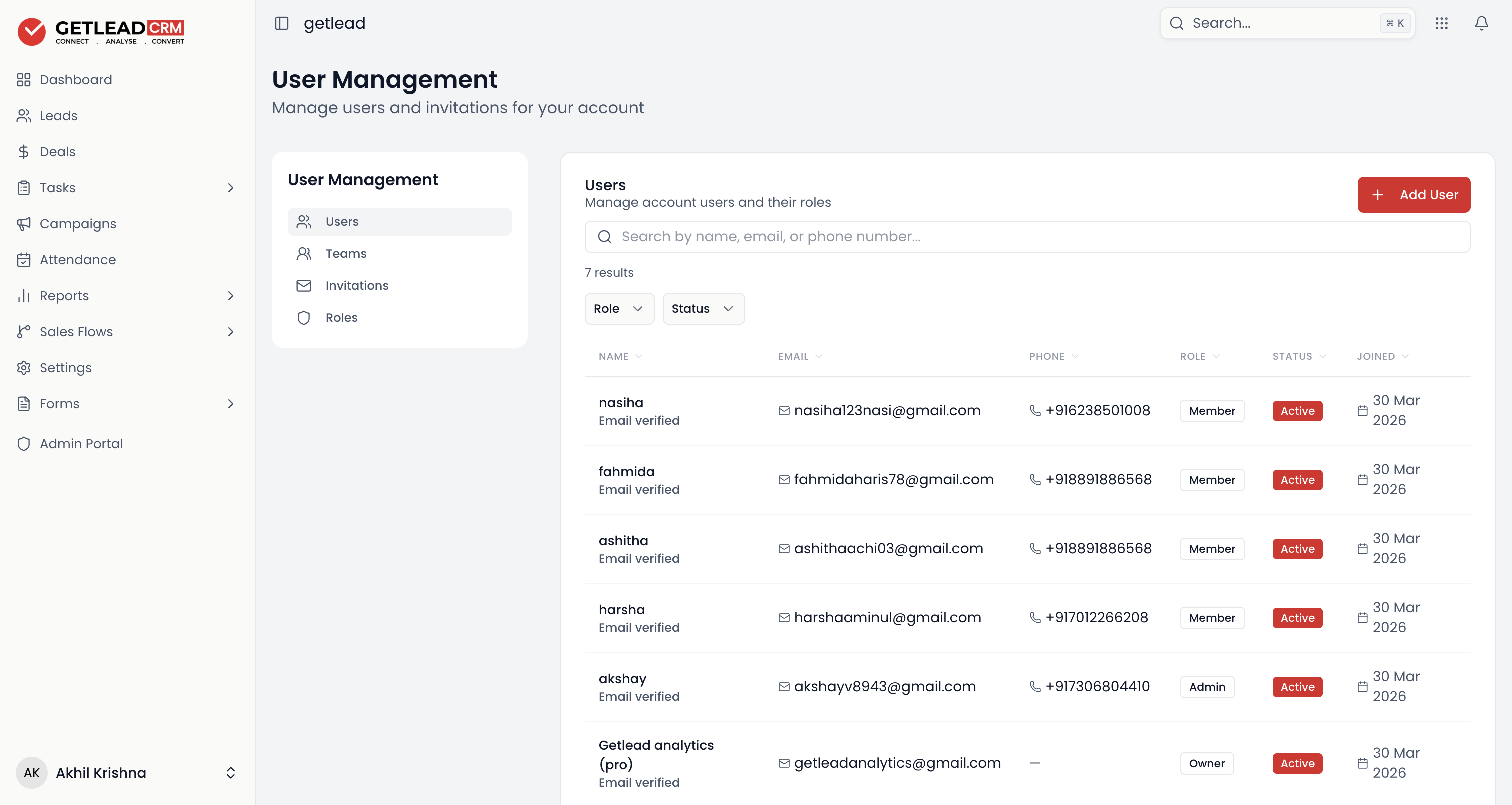Click the getlead workspace name
Image resolution: width=1512 pixels, height=805 pixels.
(x=334, y=23)
